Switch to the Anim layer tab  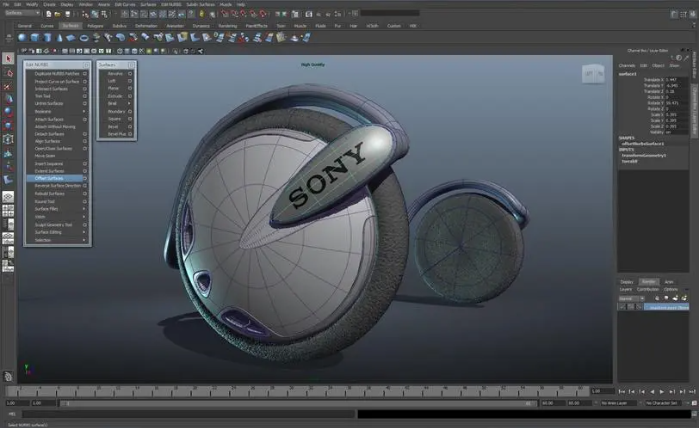coord(669,282)
